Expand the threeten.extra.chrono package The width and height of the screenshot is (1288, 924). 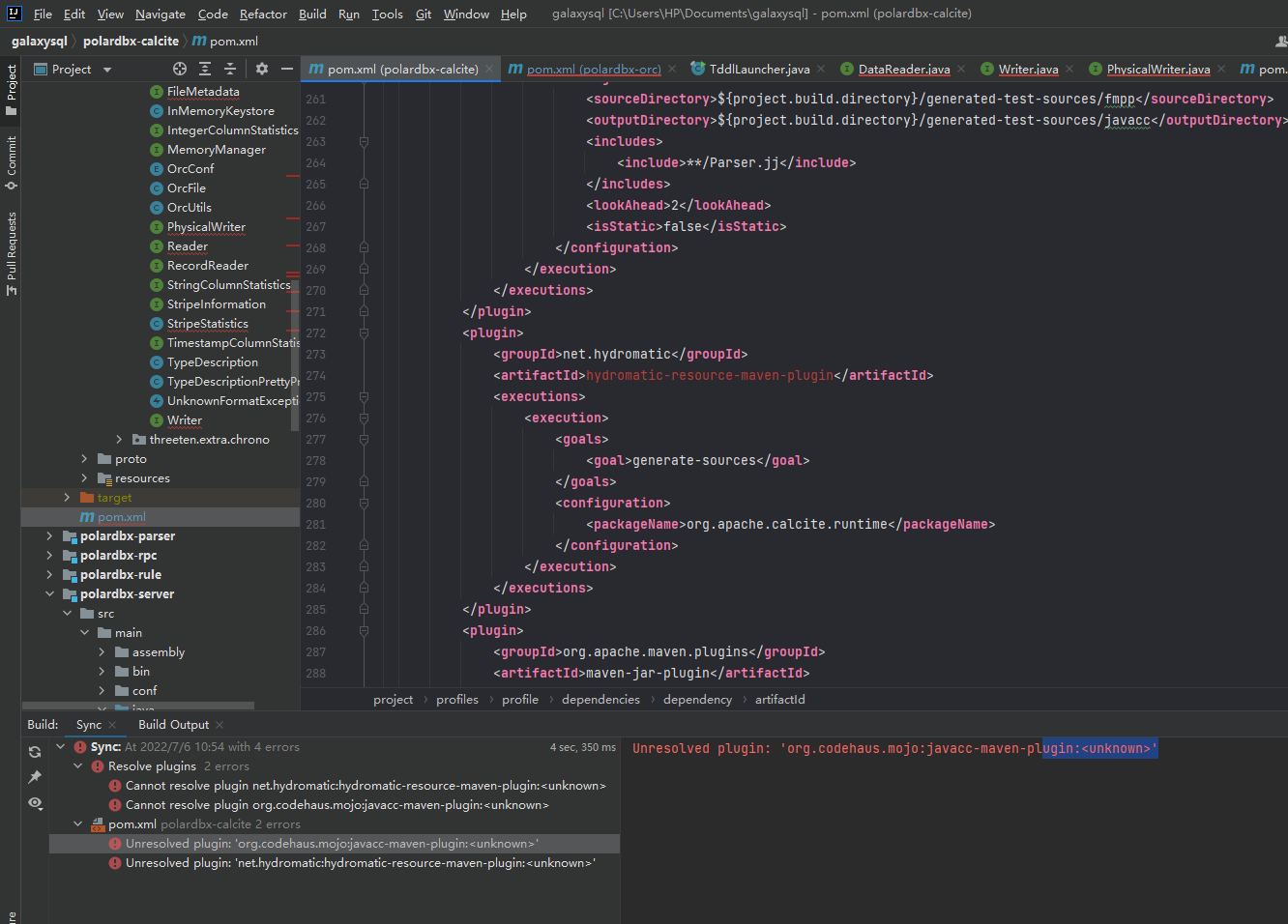(119, 439)
